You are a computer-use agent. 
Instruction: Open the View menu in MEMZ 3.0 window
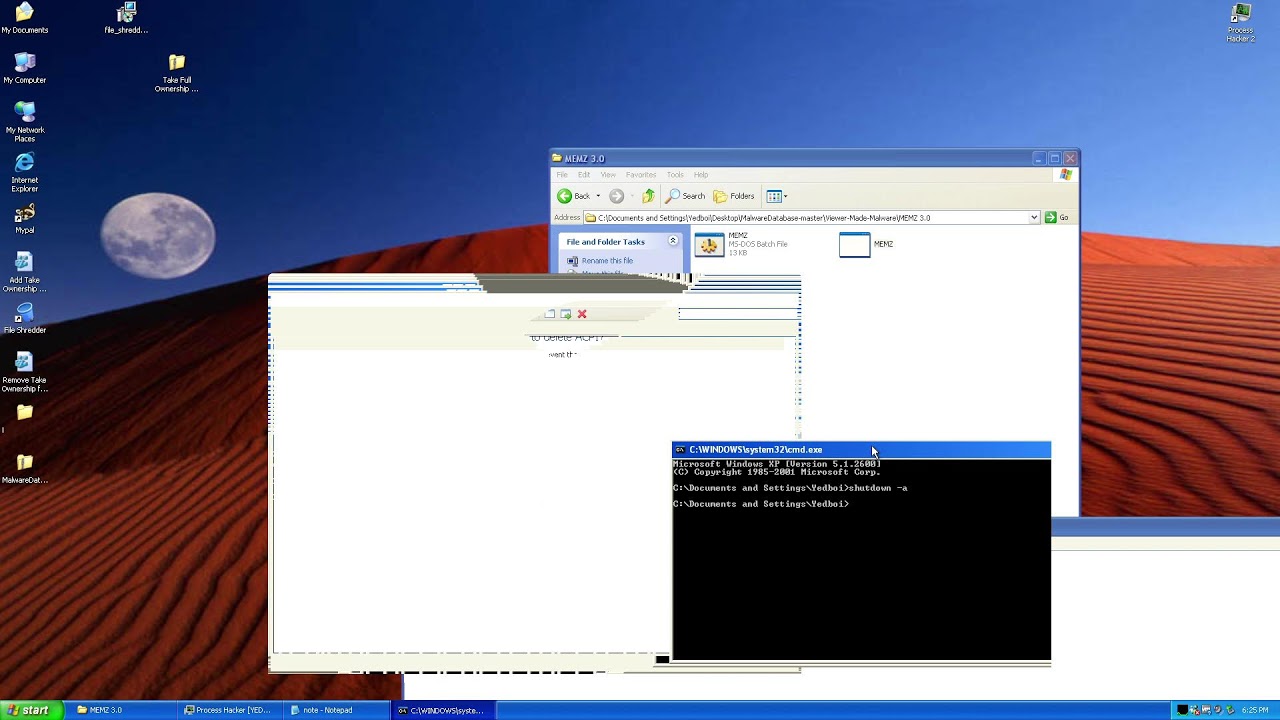608,175
